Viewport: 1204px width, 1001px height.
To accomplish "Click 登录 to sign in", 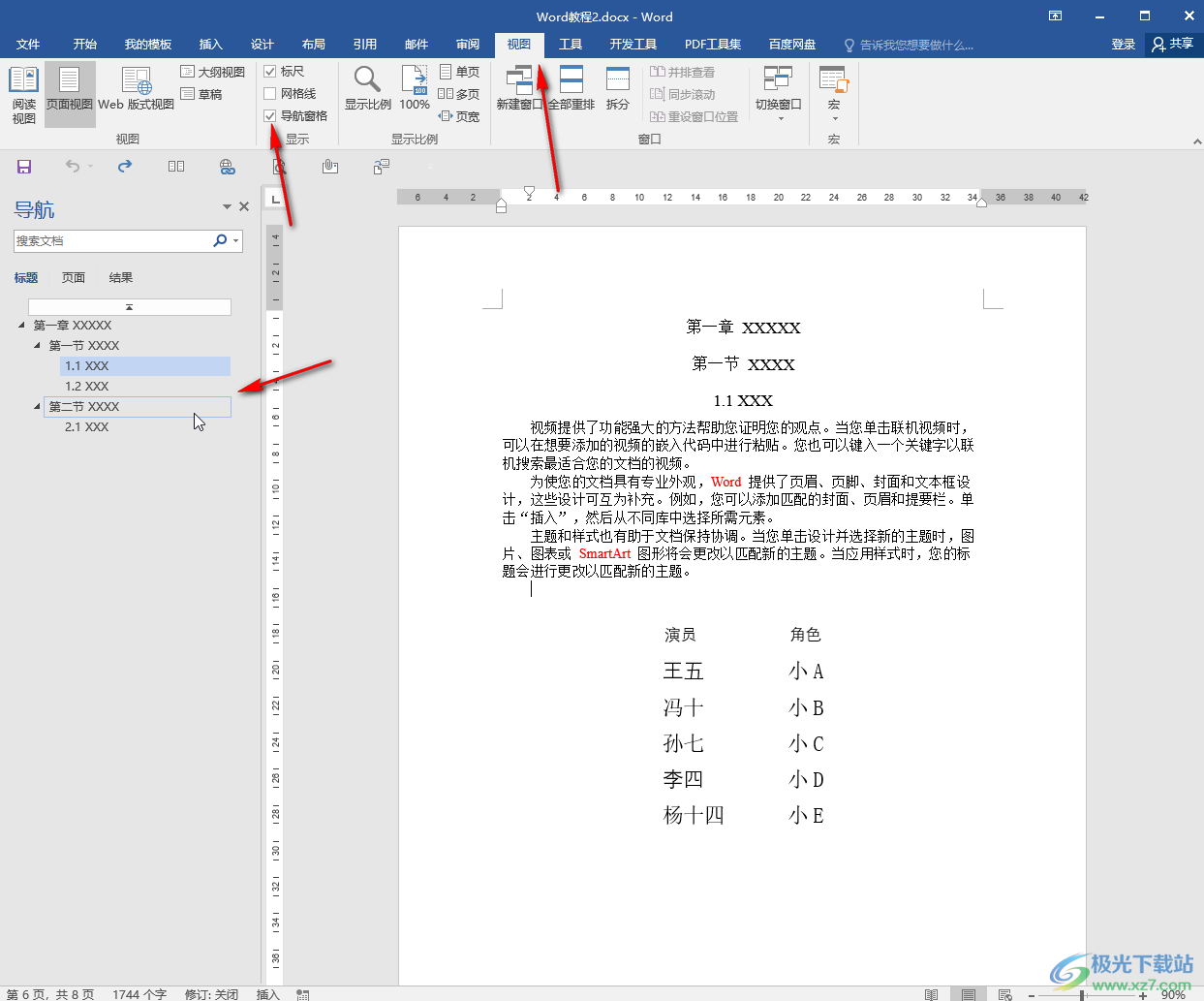I will coord(1124,45).
